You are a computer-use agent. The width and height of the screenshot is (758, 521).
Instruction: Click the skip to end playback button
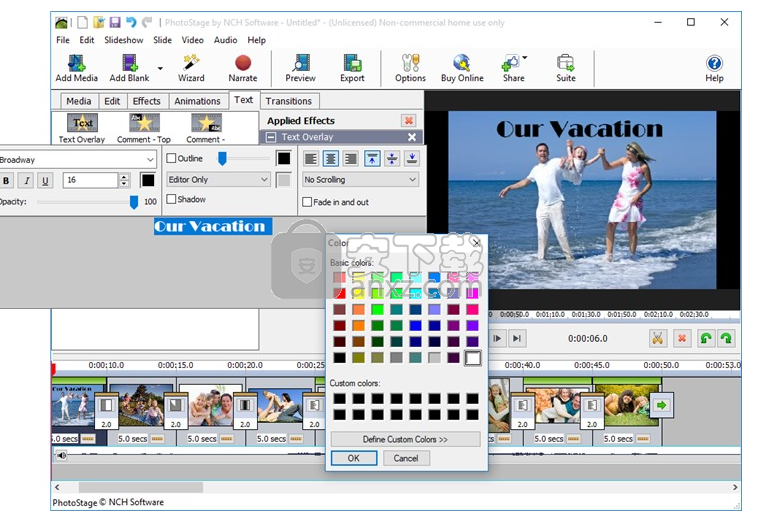click(517, 338)
